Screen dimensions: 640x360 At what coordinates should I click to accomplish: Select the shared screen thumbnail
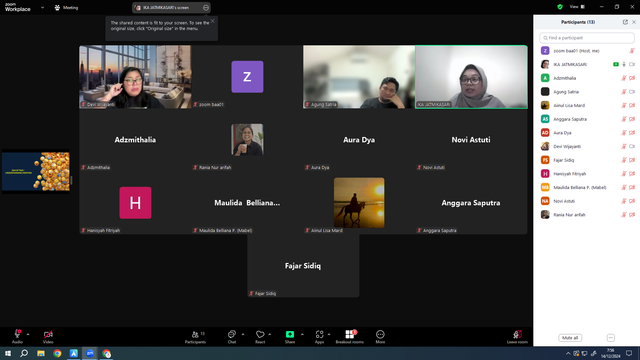pyautogui.click(x=36, y=171)
